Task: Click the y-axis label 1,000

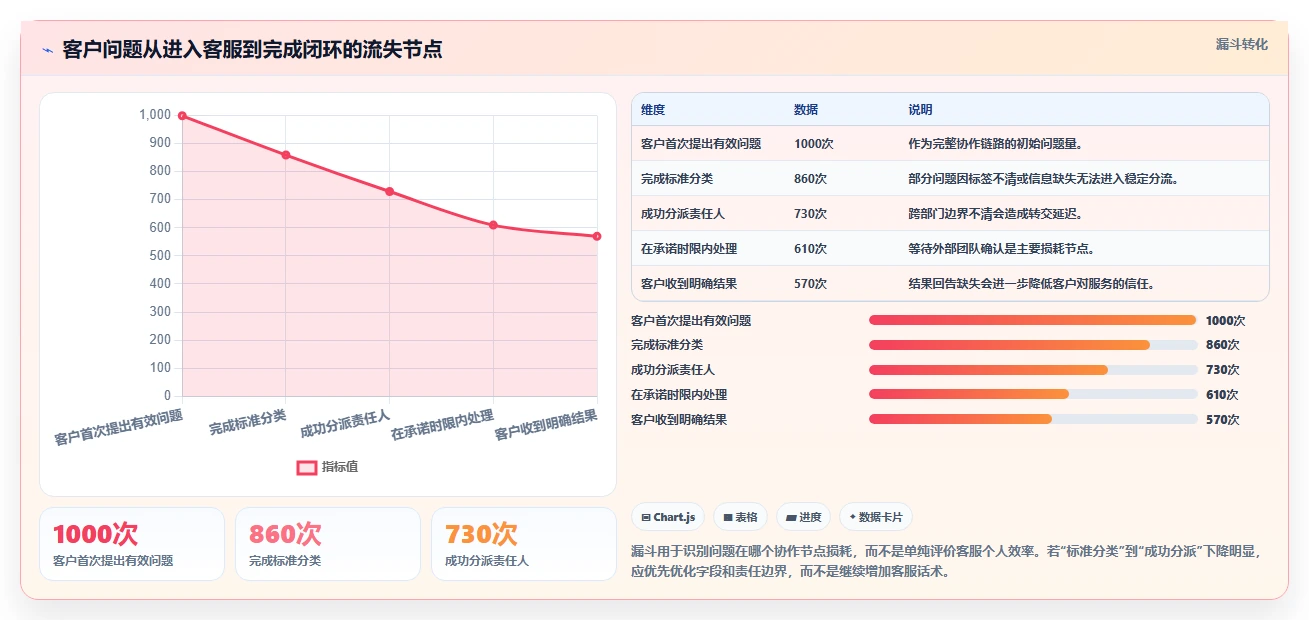Action: 155,116
